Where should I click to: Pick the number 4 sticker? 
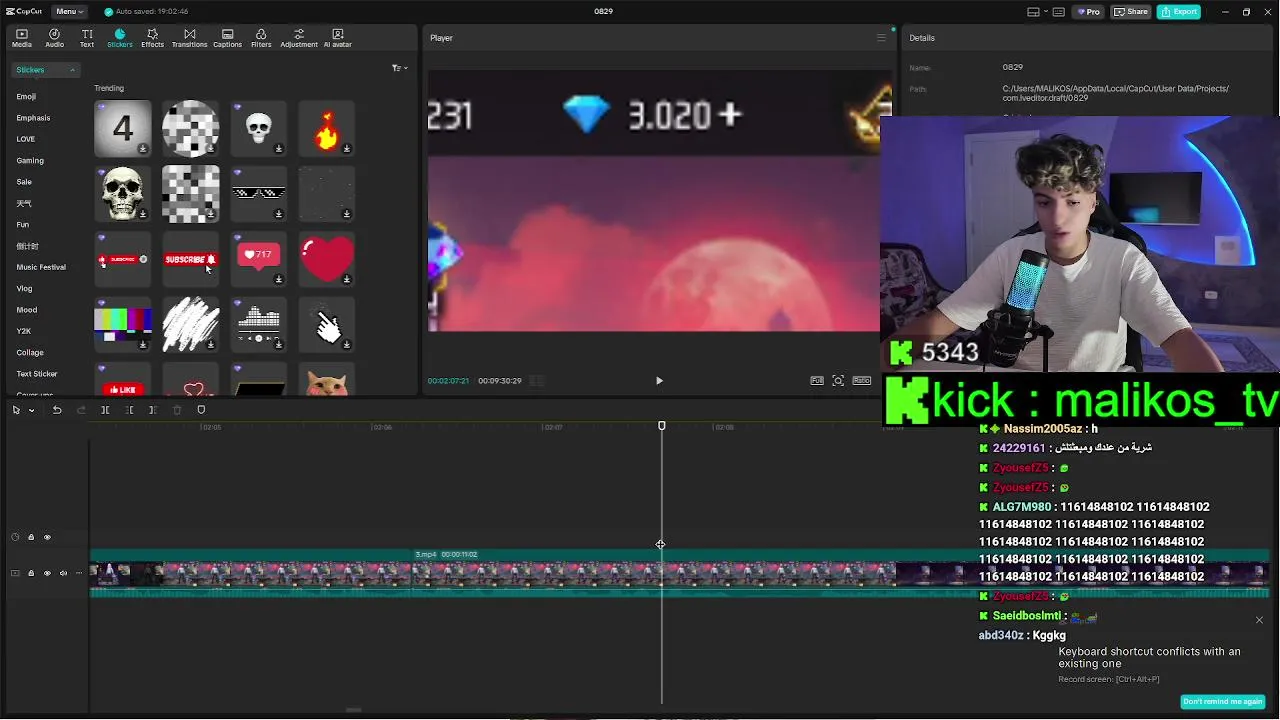tap(122, 128)
